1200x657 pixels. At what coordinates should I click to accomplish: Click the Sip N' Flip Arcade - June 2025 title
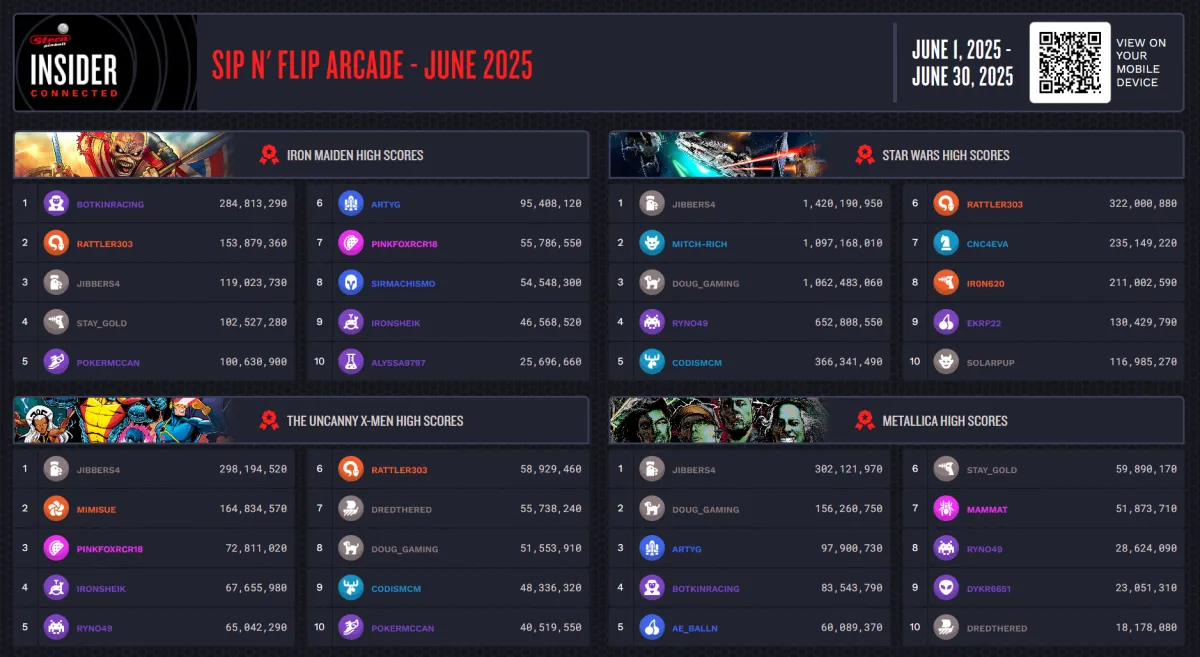(372, 64)
